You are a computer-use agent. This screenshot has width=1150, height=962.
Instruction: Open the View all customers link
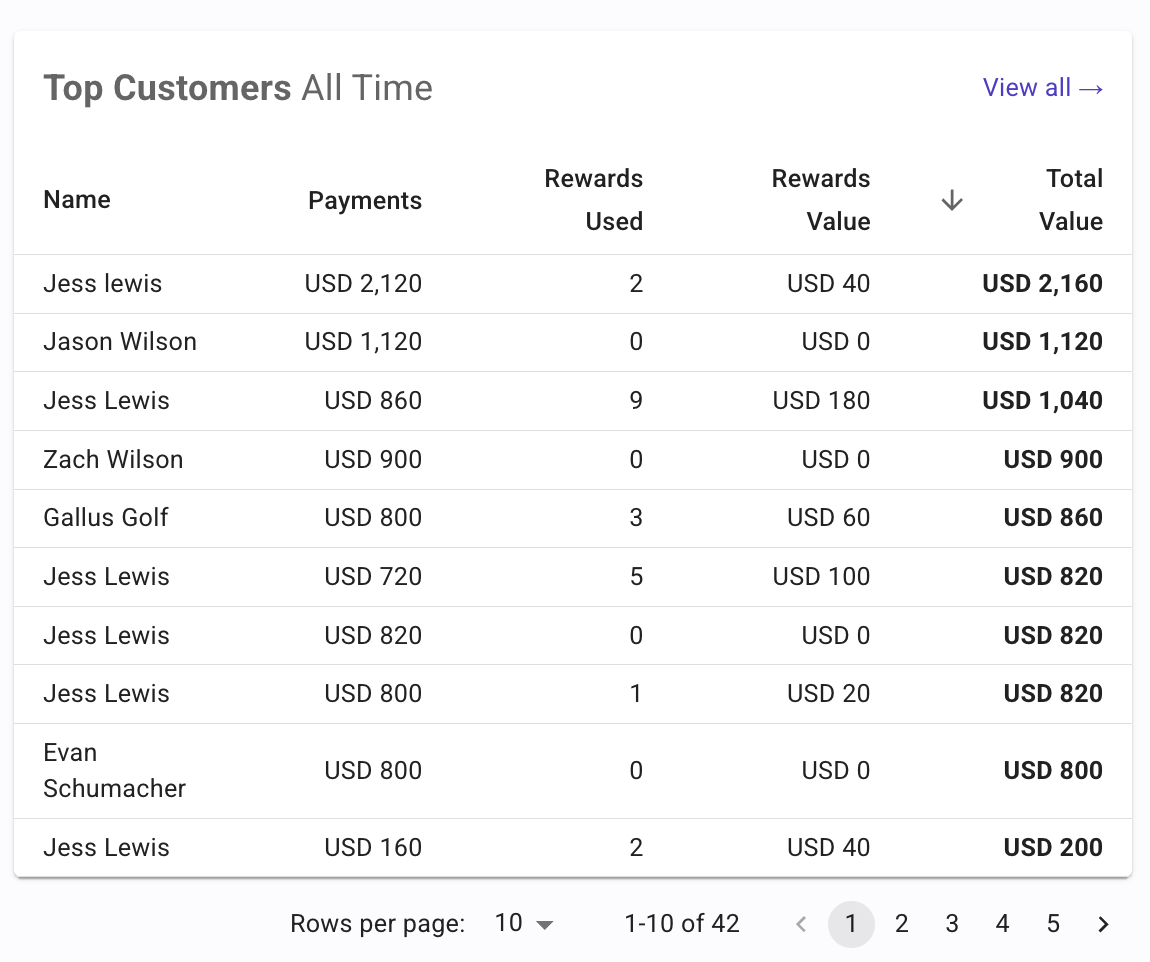pos(1043,88)
